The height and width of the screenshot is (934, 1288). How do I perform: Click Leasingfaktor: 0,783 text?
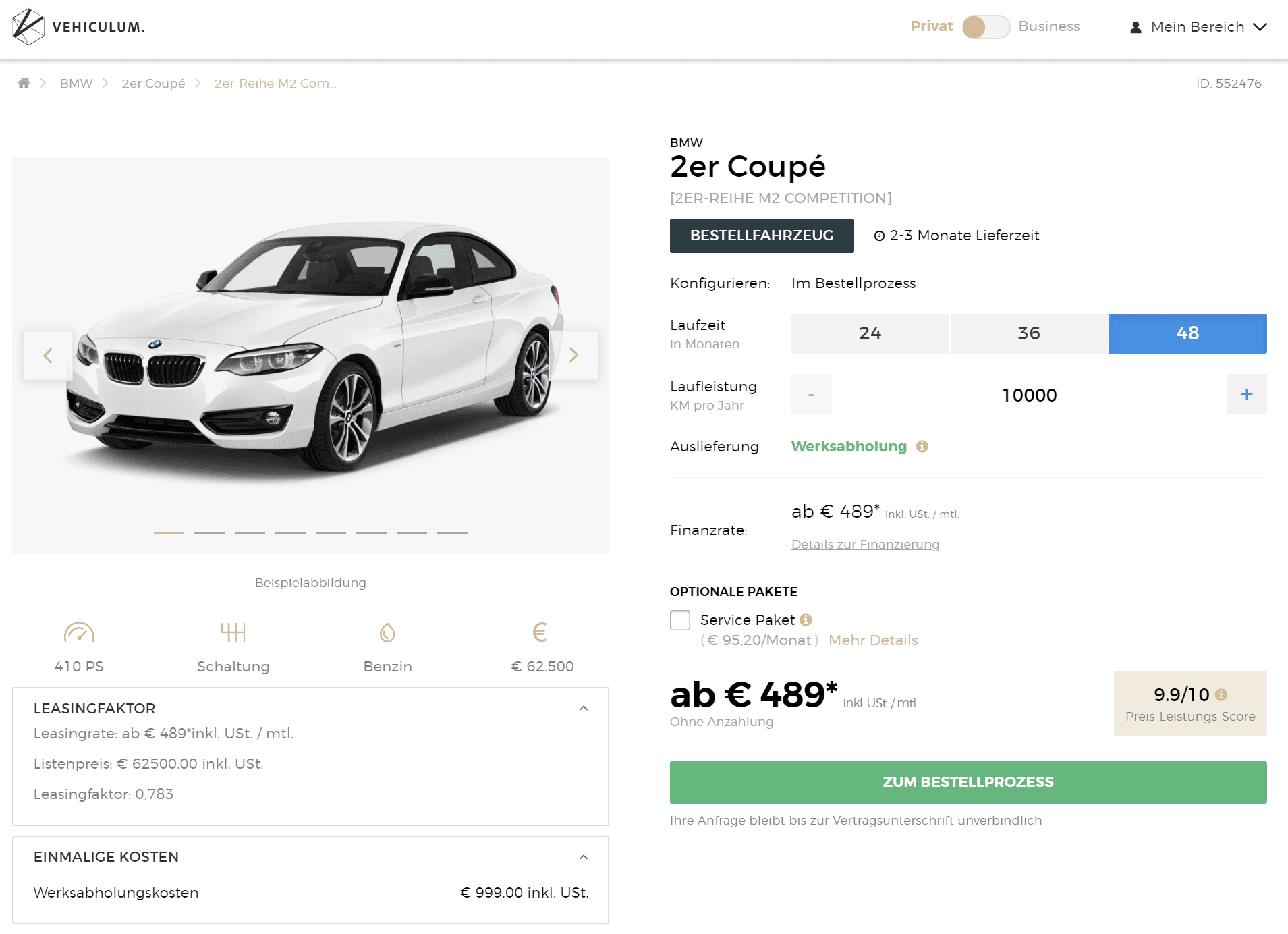pyautogui.click(x=103, y=794)
